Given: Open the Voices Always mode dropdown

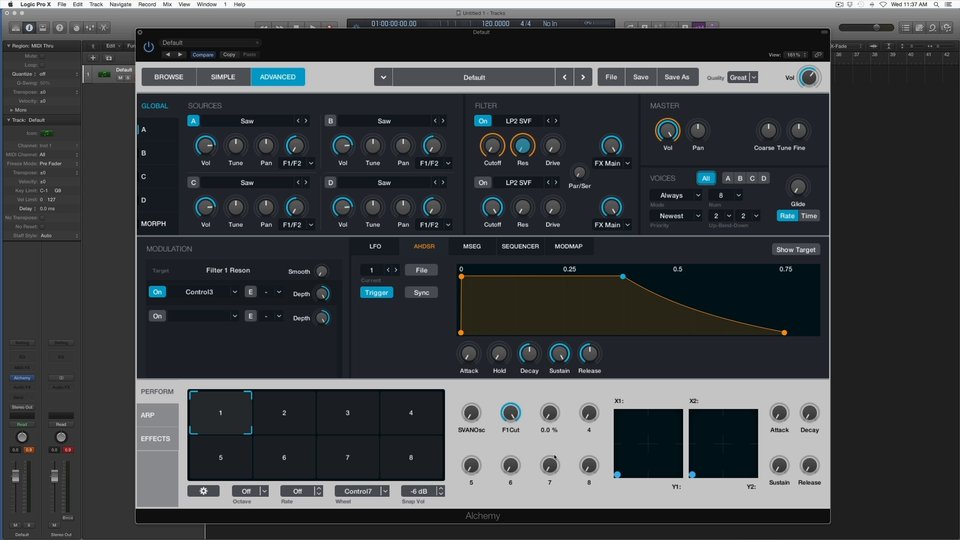Looking at the screenshot, I should coord(675,195).
